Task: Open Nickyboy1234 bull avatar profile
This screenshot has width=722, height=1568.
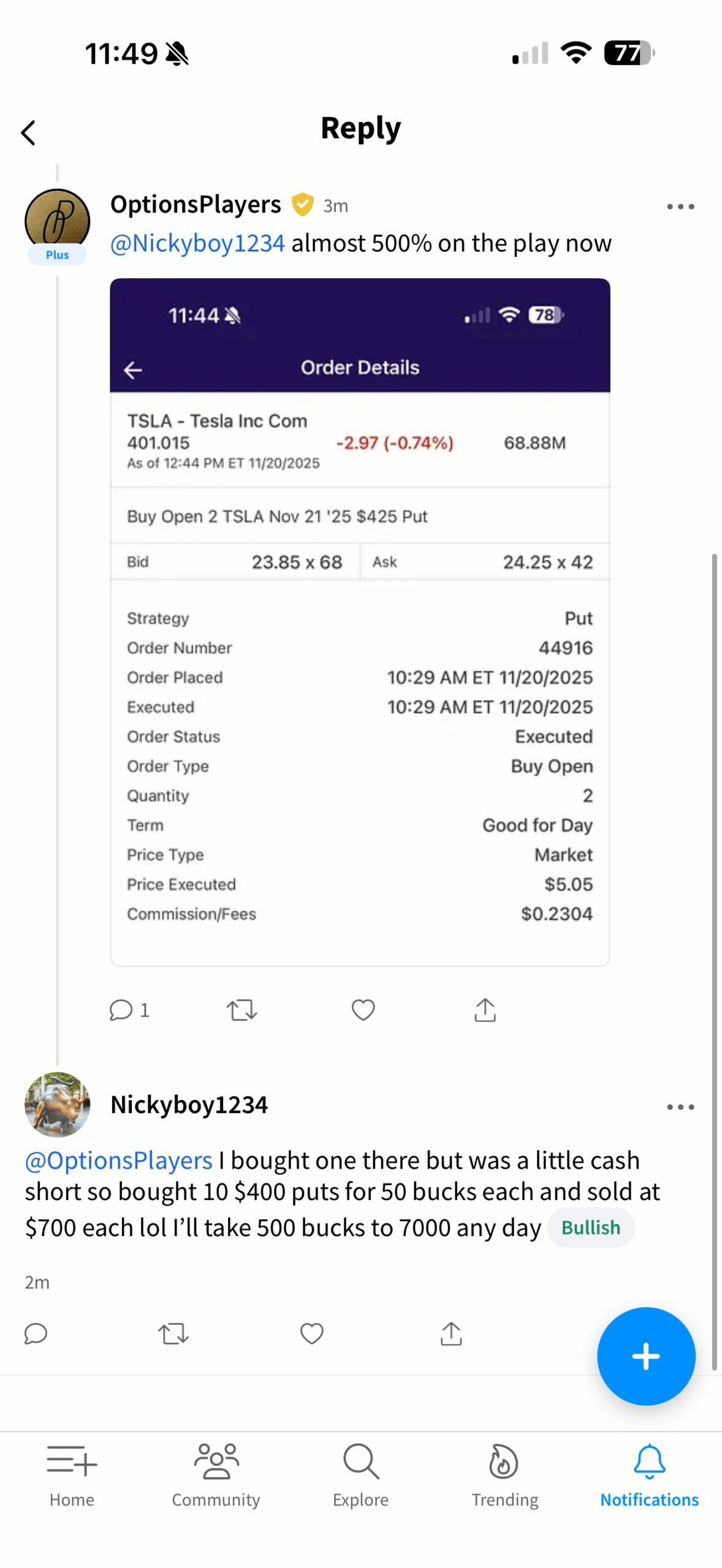Action: (x=57, y=1104)
